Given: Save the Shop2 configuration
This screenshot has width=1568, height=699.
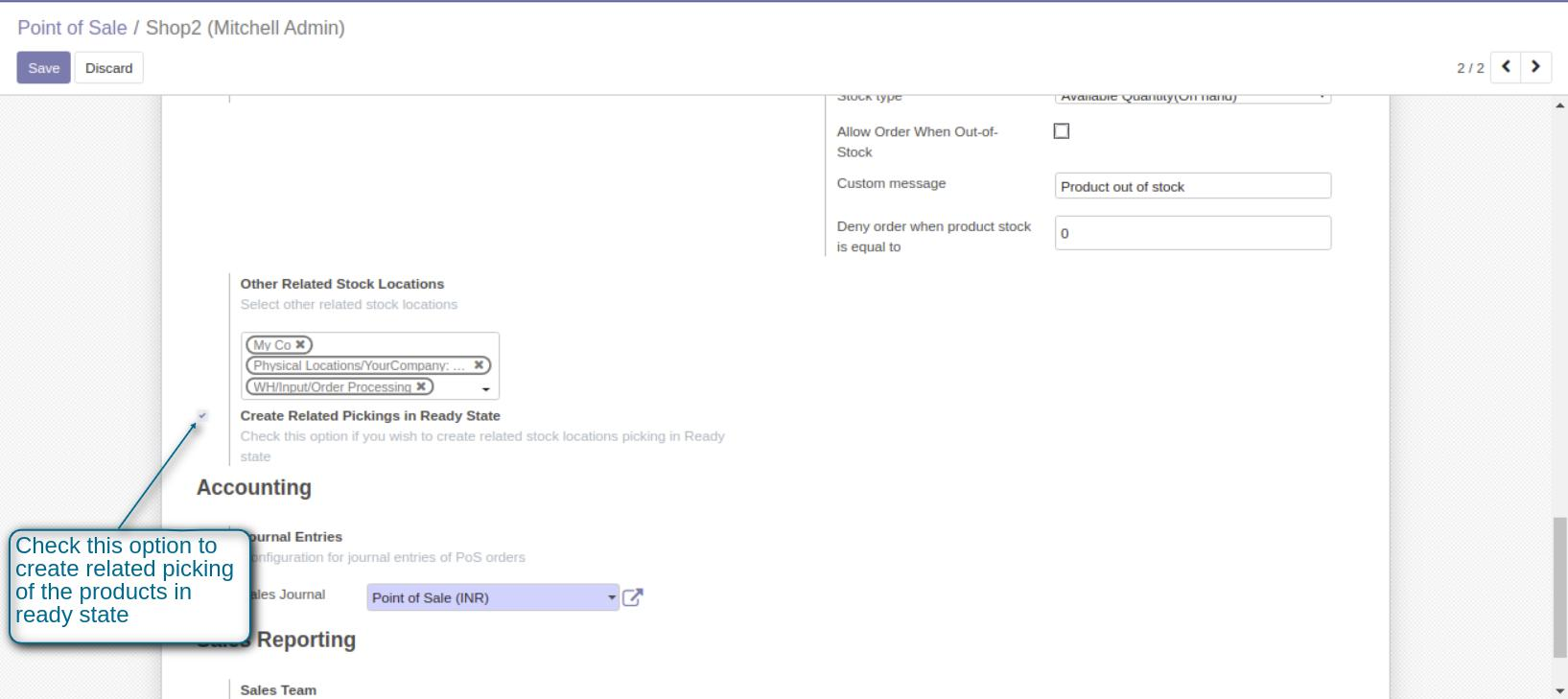Looking at the screenshot, I should (43, 68).
